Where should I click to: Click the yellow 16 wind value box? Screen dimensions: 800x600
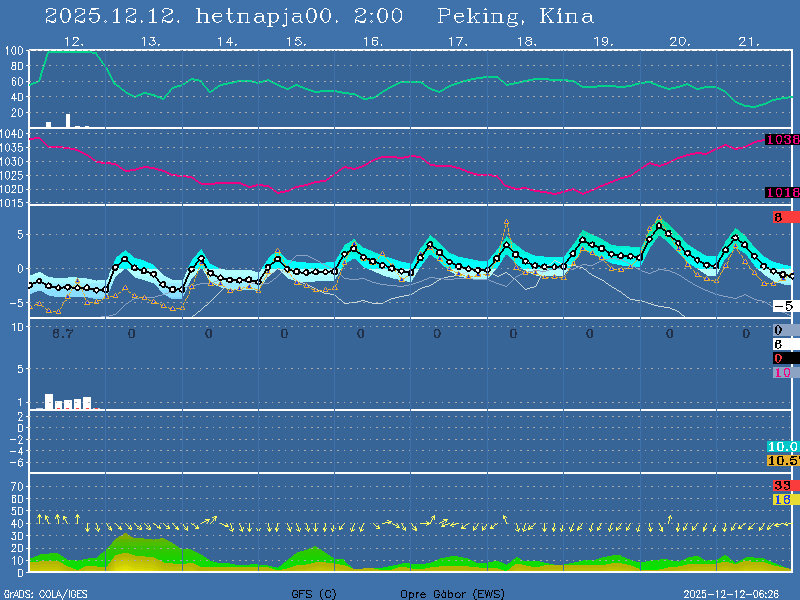coord(782,499)
